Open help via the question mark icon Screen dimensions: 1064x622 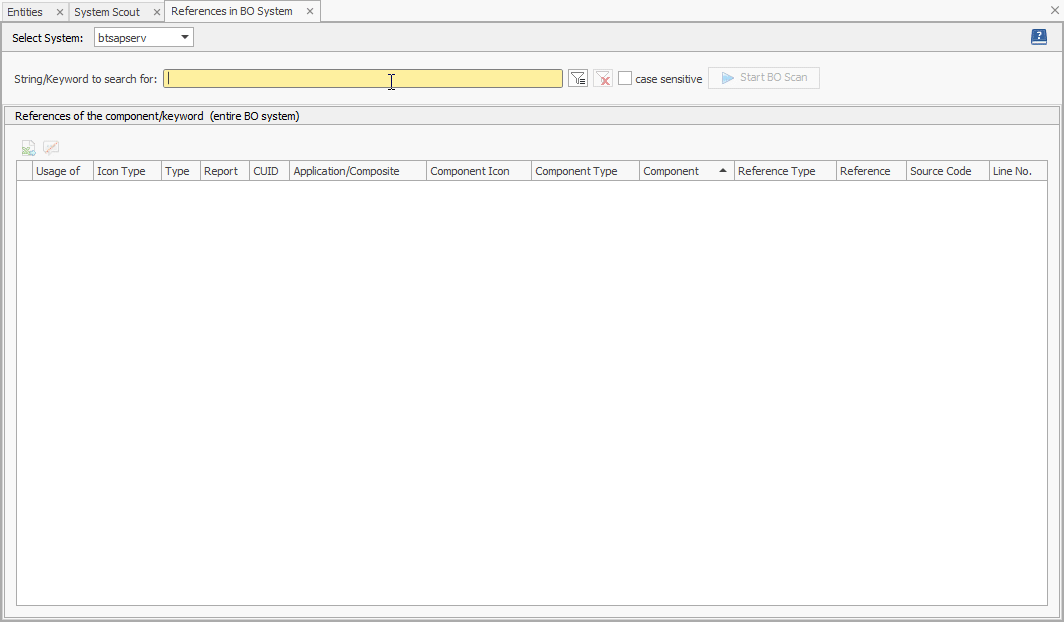(x=1038, y=36)
